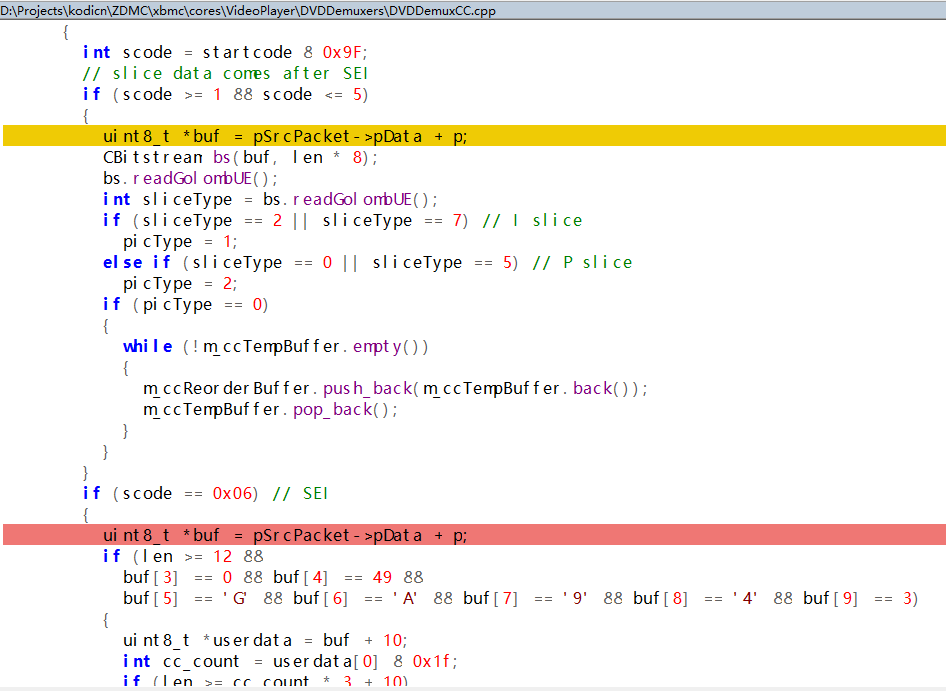Click the 'while' keyword in the loop
The image size is (946, 691).
tap(147, 346)
